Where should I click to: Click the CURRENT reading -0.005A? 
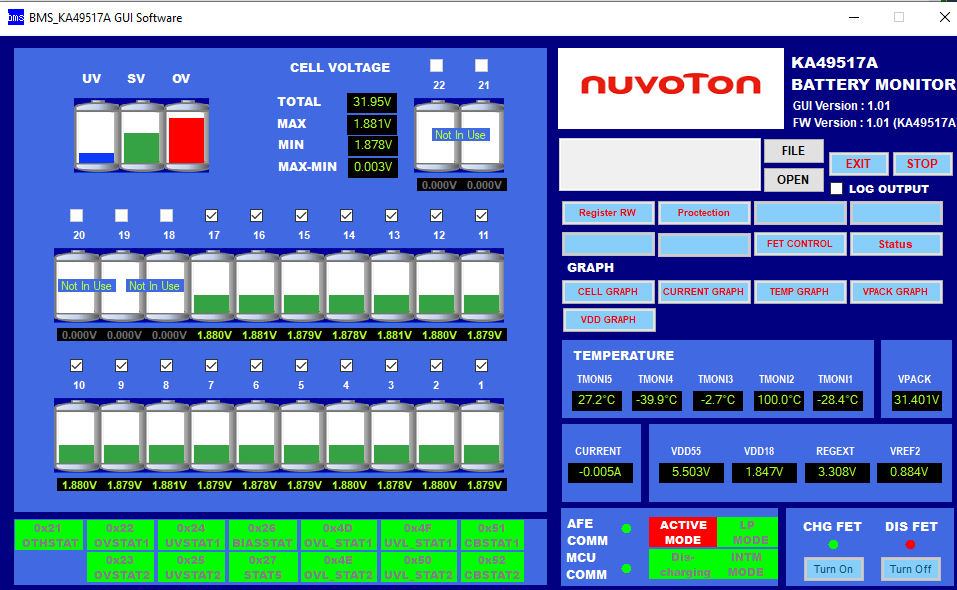tap(600, 472)
